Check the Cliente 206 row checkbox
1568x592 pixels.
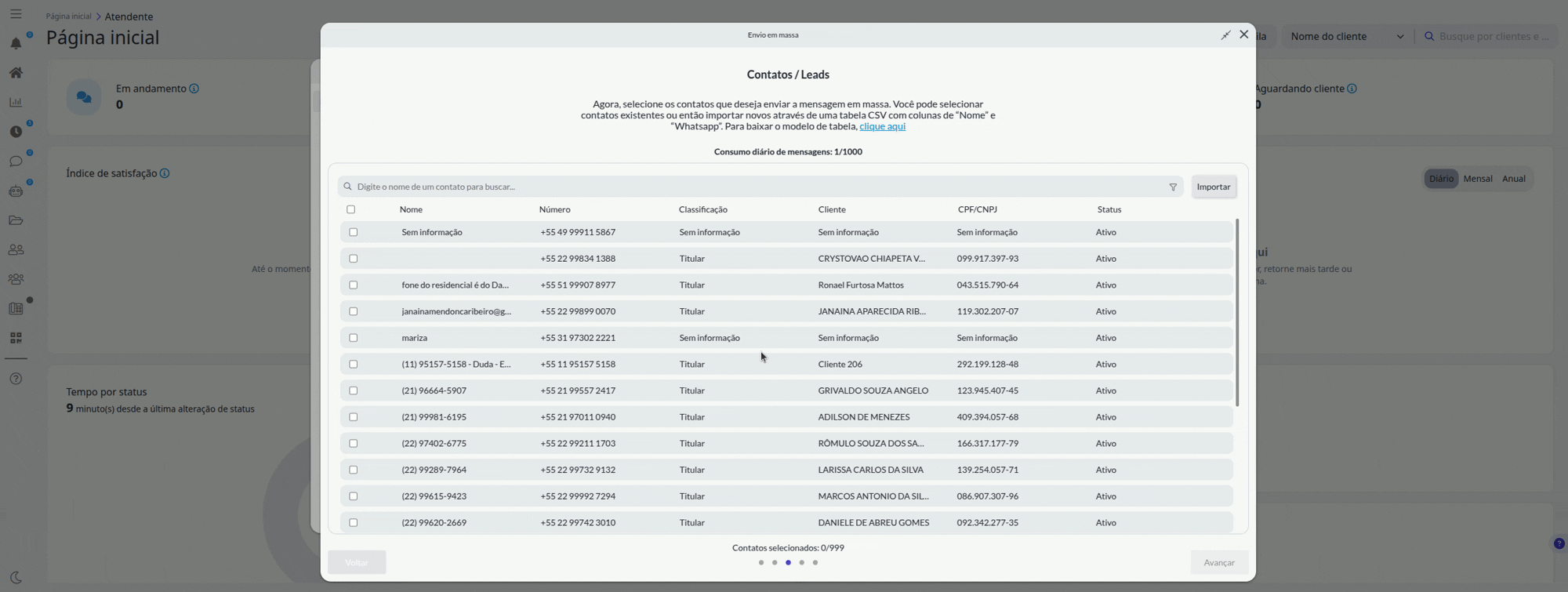point(354,364)
